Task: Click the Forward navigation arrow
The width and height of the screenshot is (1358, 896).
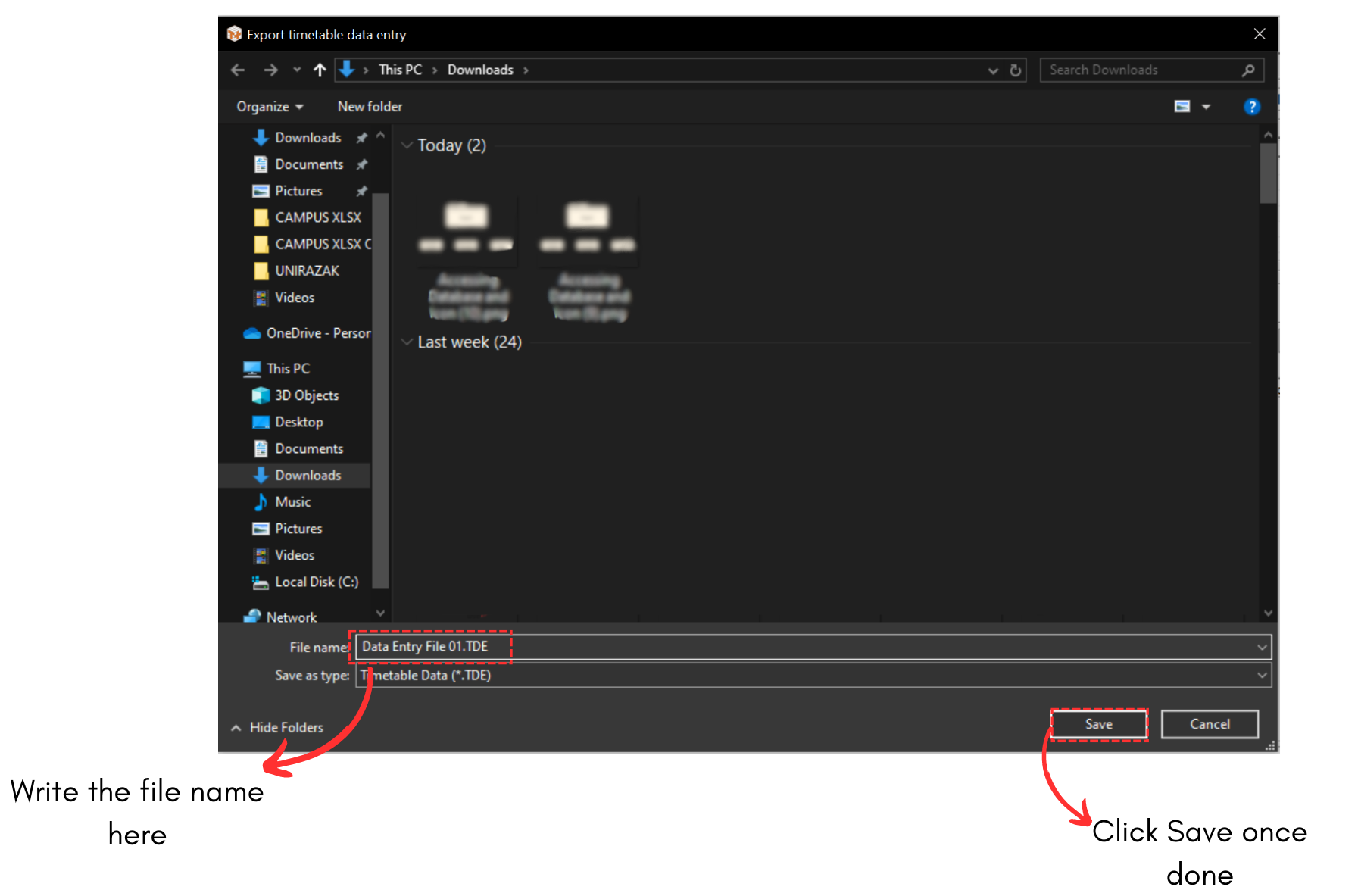Action: click(270, 70)
